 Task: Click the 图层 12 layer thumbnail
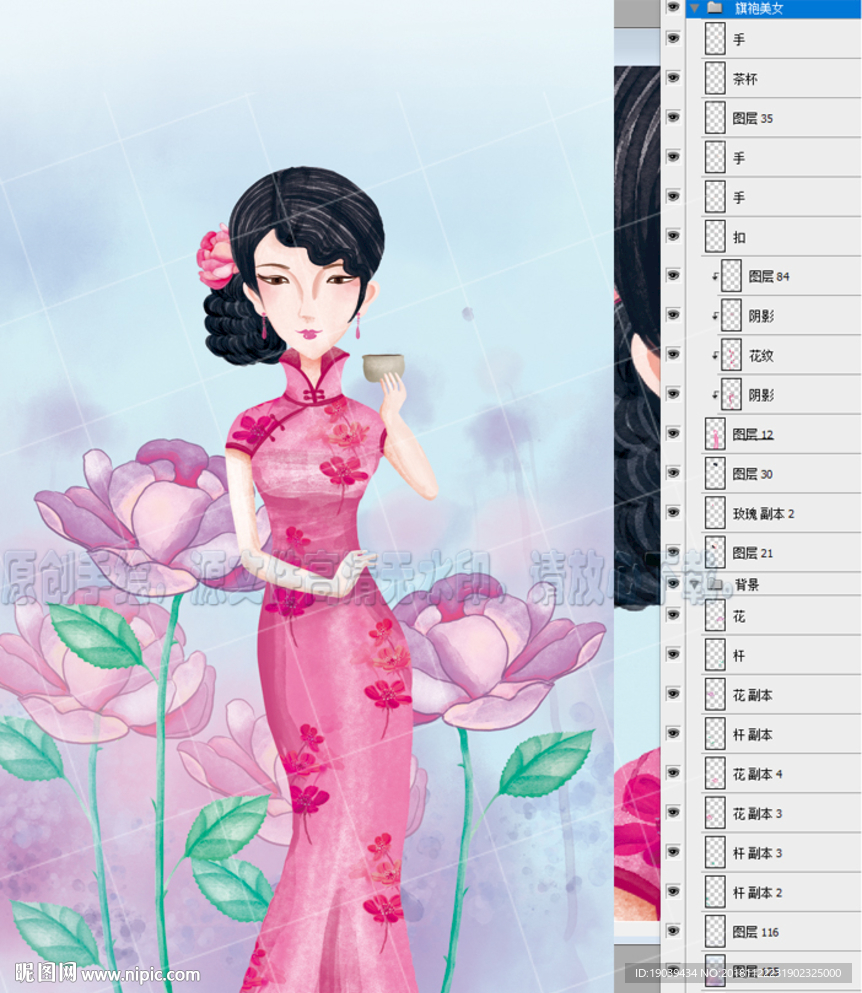[715, 434]
